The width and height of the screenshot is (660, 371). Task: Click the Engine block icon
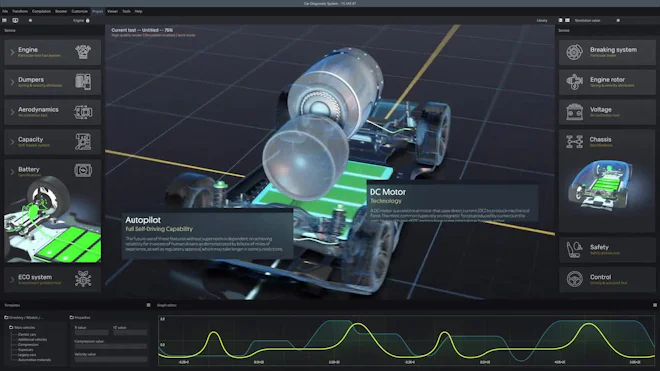pos(83,52)
